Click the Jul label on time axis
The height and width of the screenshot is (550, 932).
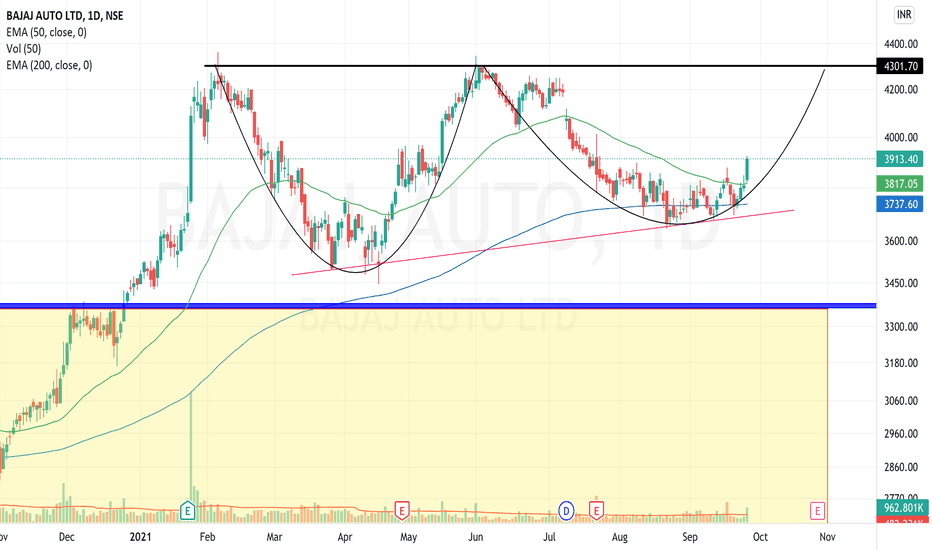pyautogui.click(x=550, y=537)
